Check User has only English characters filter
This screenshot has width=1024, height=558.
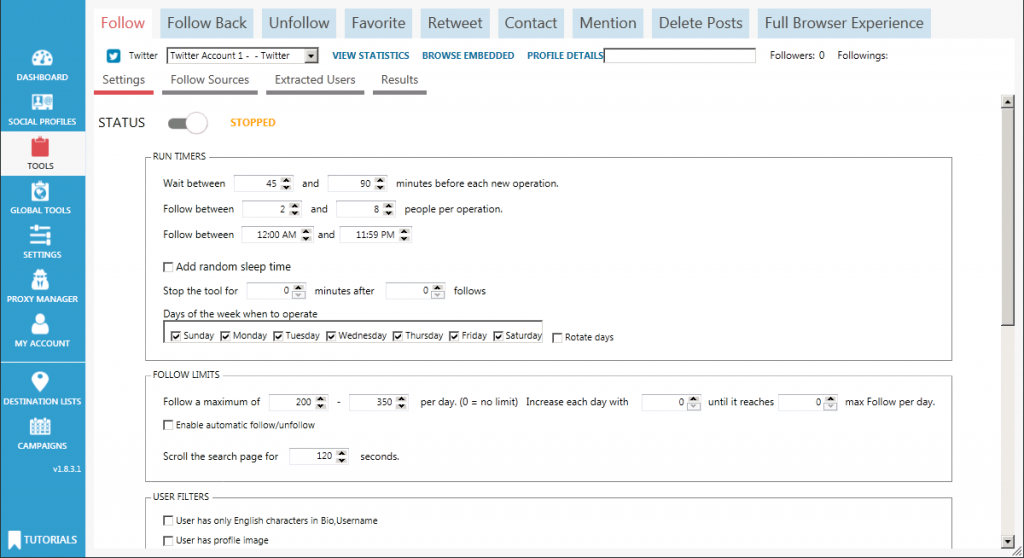(x=168, y=521)
